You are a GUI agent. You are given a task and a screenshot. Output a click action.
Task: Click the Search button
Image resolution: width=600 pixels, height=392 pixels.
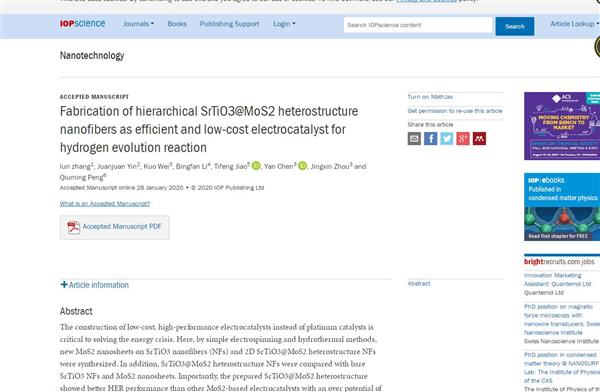(515, 26)
